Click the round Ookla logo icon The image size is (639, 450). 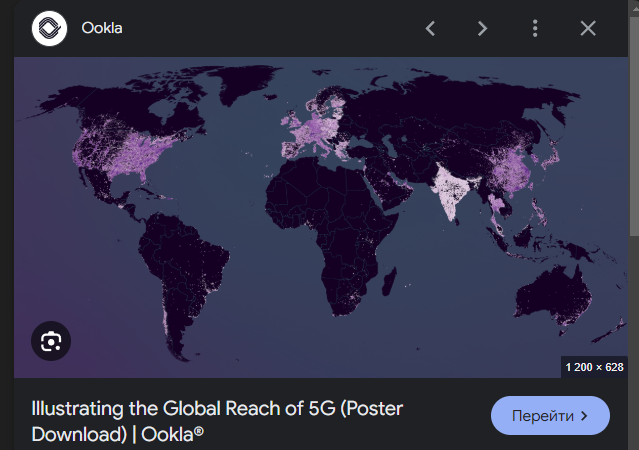tap(49, 28)
